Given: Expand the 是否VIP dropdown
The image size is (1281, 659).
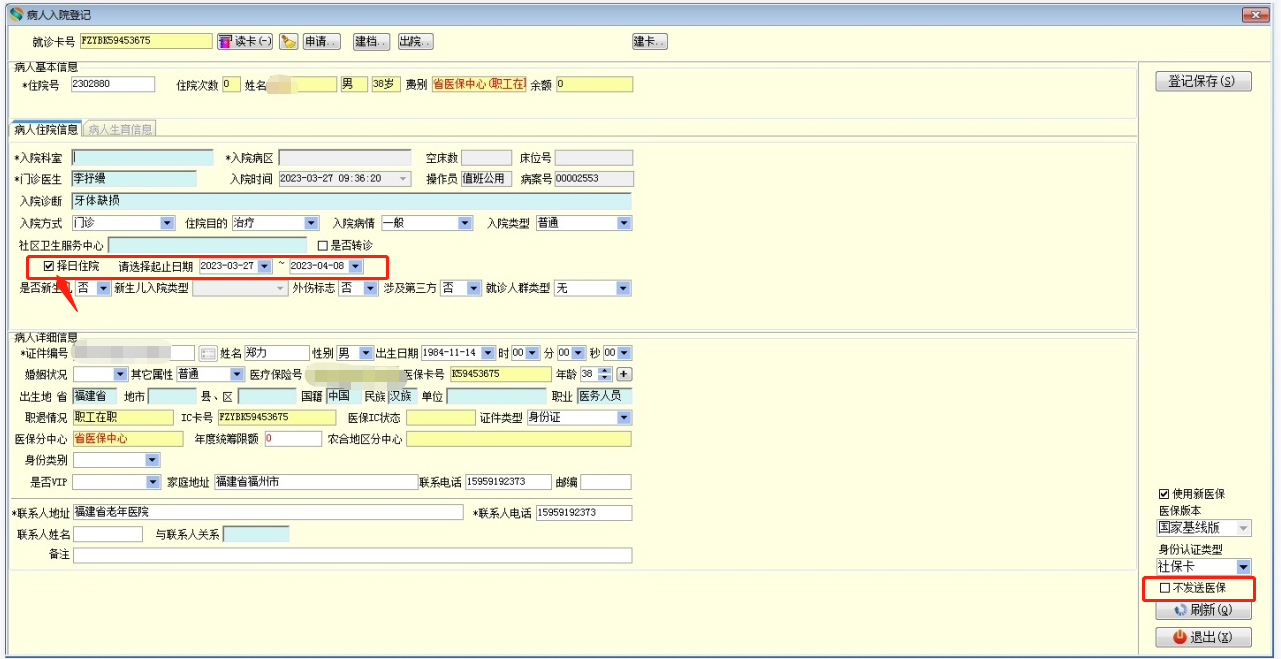Looking at the screenshot, I should point(152,482).
